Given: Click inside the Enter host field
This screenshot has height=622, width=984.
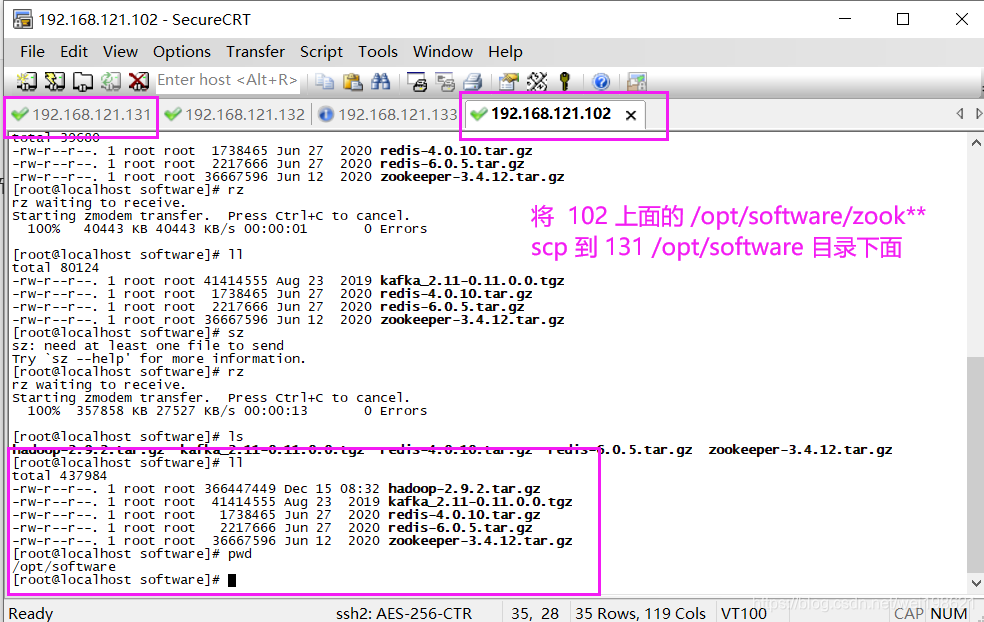Looking at the screenshot, I should (227, 80).
